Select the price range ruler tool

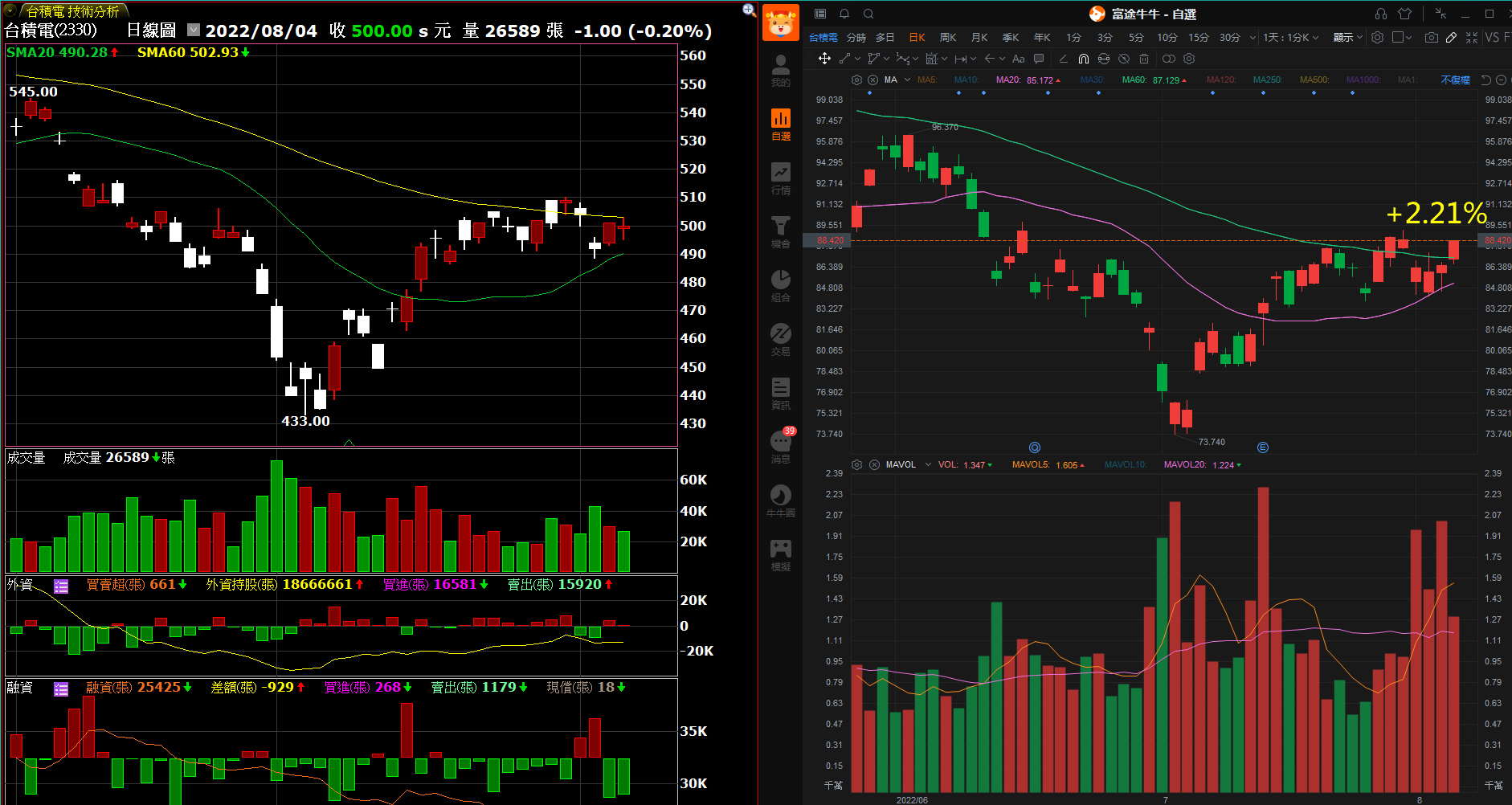coord(961,59)
